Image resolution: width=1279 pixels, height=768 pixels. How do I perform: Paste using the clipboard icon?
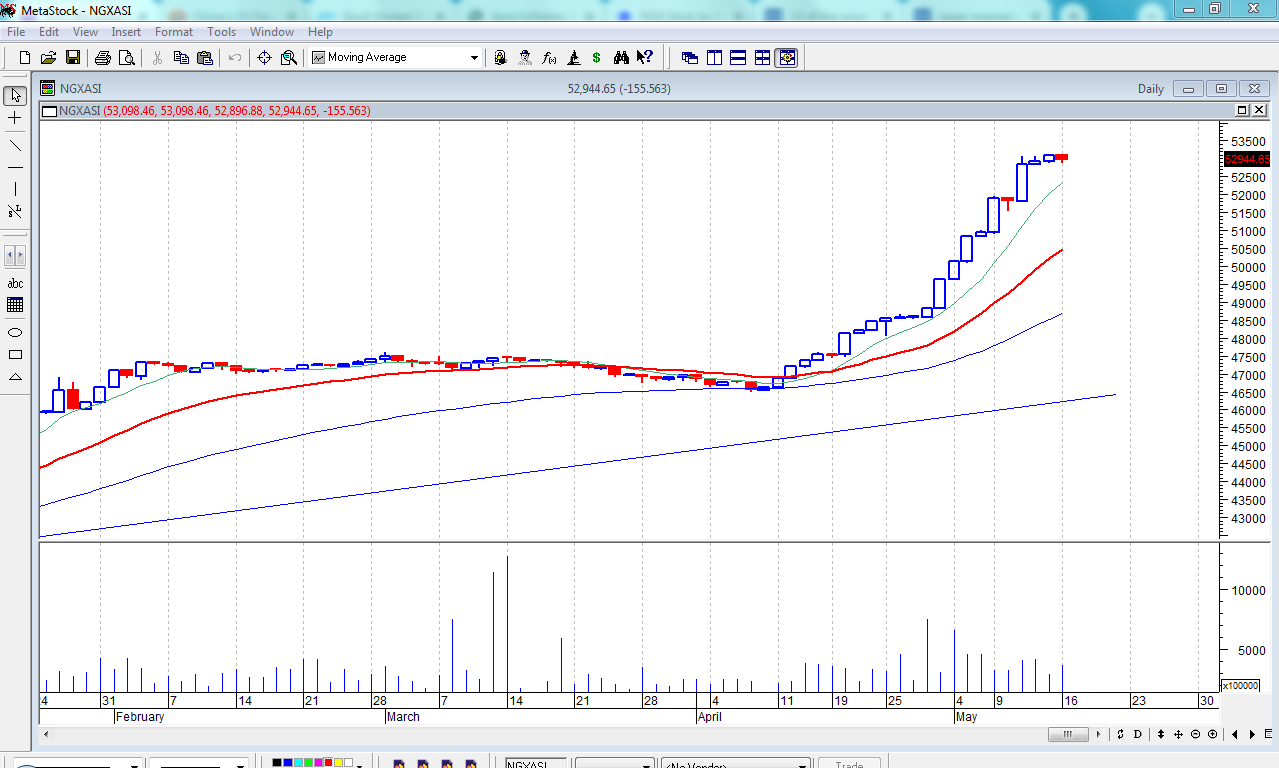click(x=203, y=57)
